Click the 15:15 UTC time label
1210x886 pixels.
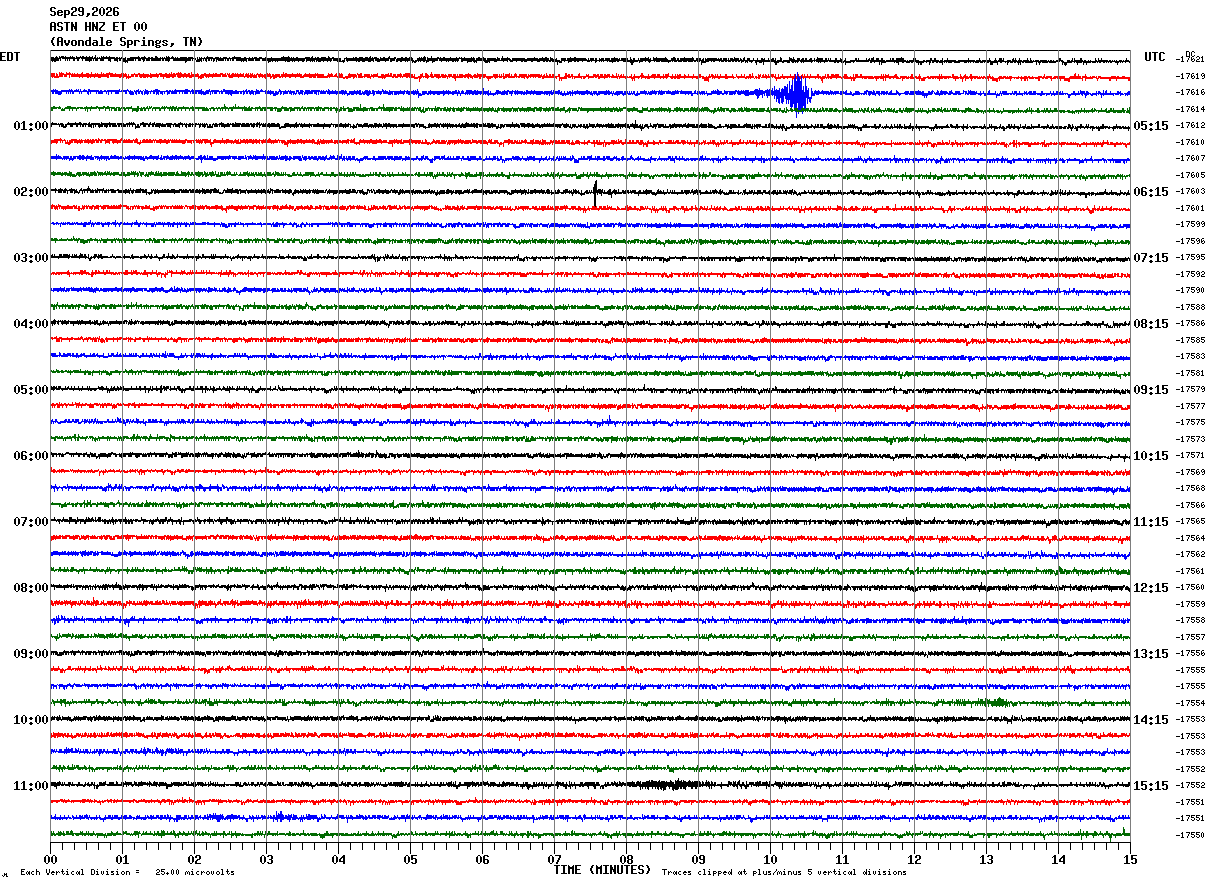[1151, 786]
